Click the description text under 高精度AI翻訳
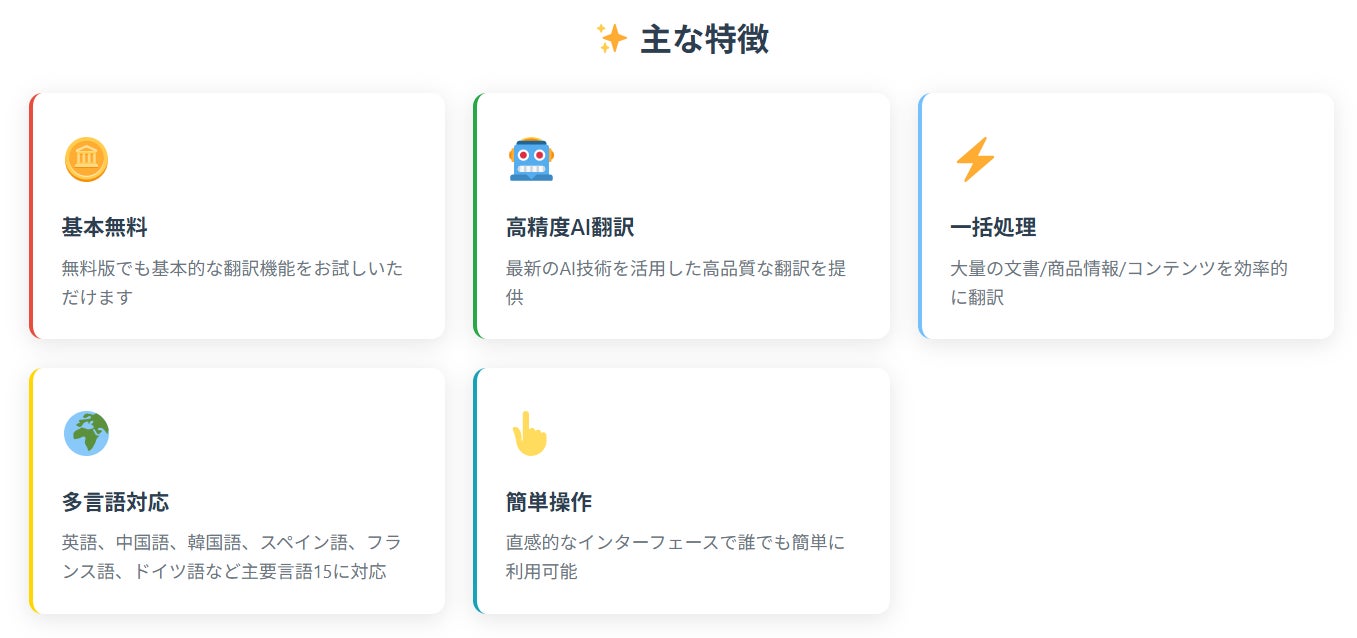 [x=676, y=283]
